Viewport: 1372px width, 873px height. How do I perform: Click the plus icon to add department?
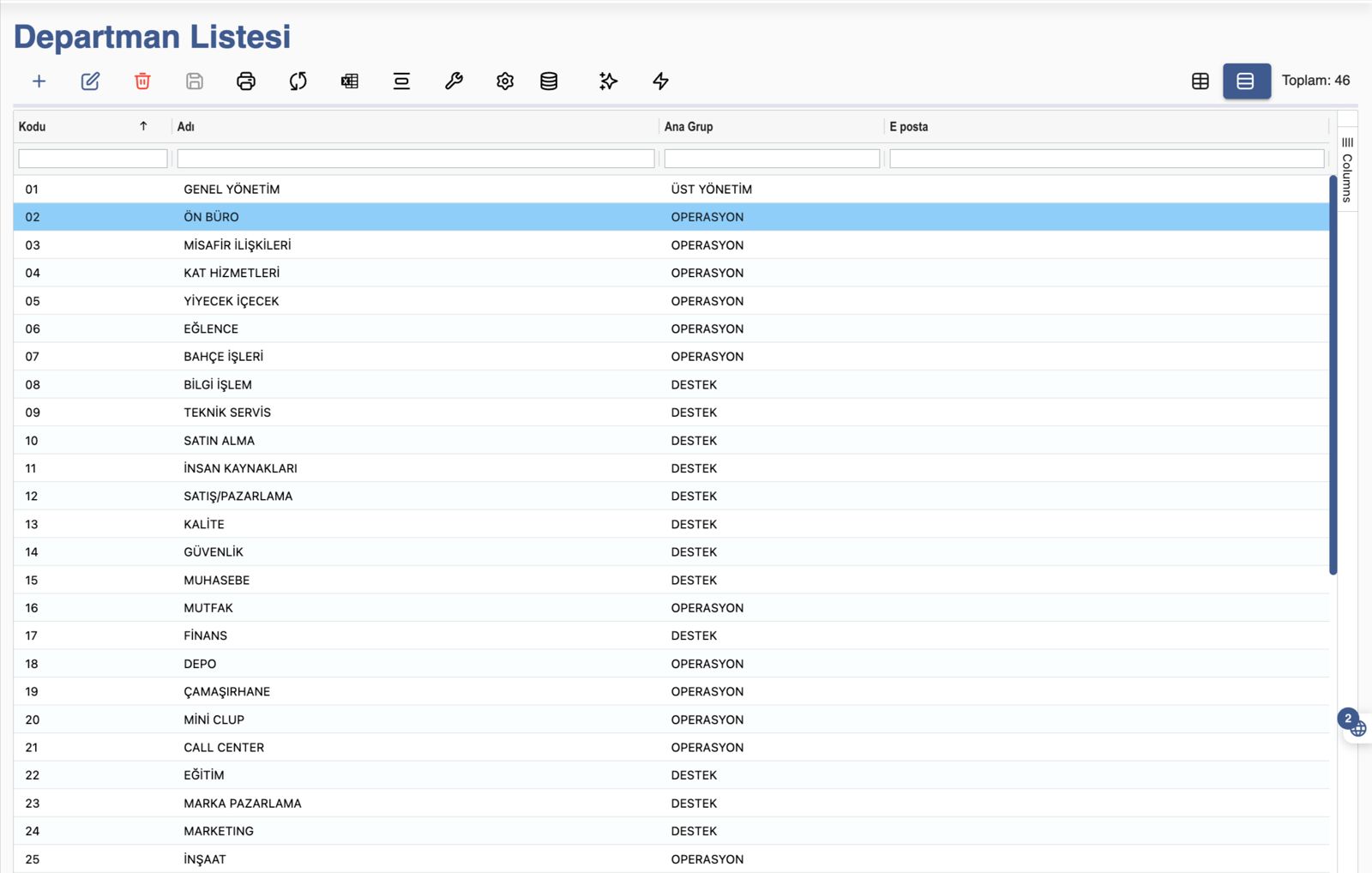(39, 81)
